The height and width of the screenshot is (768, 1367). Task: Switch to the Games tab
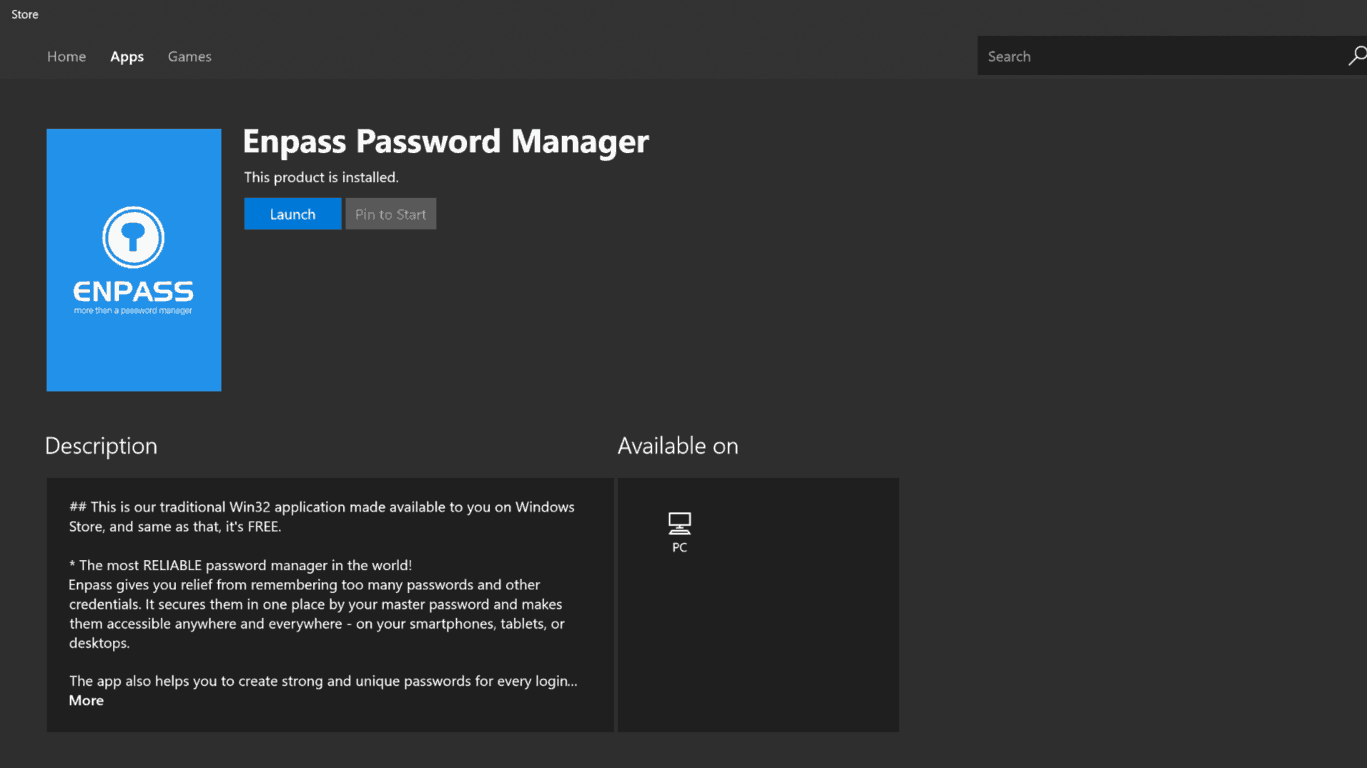pyautogui.click(x=190, y=57)
